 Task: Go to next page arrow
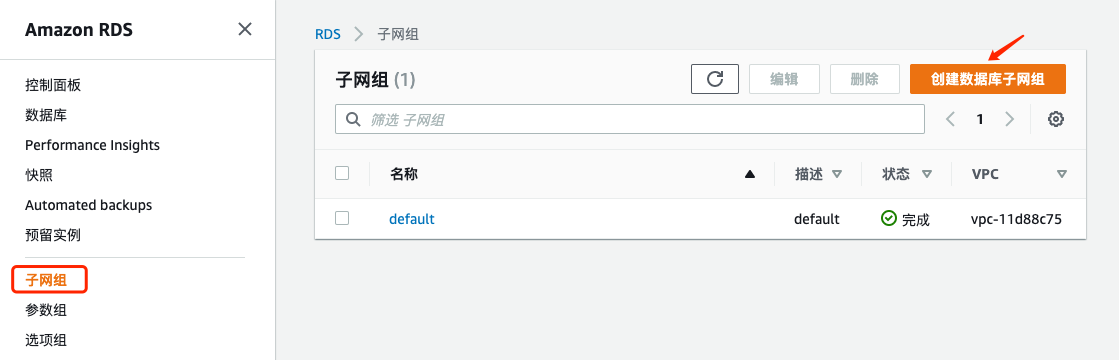point(1009,119)
